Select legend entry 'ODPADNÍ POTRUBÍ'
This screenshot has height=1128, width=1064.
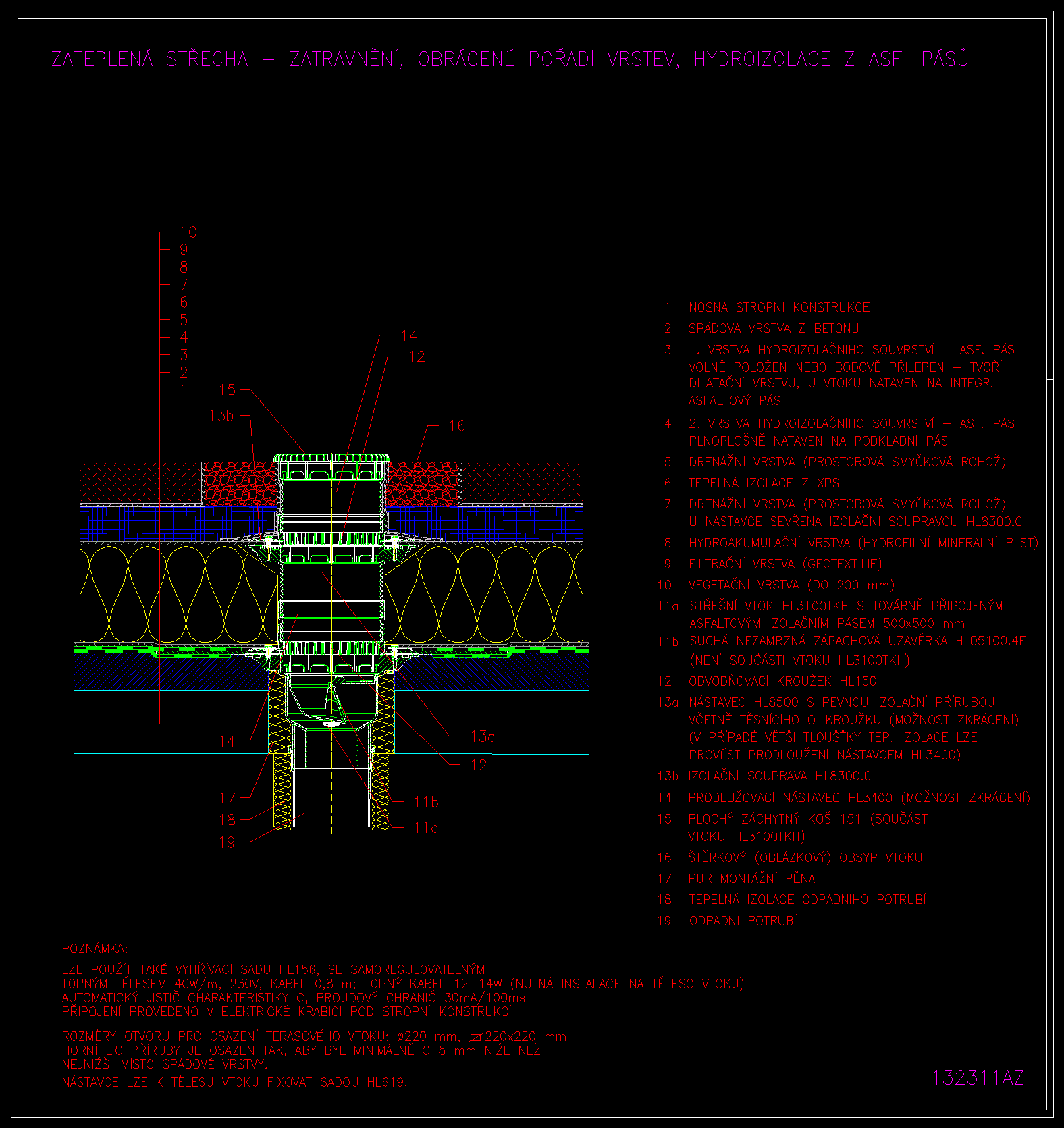click(743, 921)
